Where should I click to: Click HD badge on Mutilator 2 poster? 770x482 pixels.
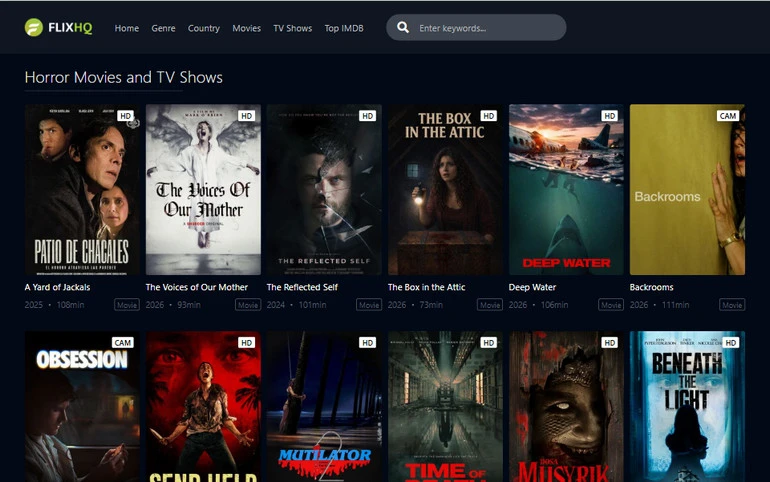coord(367,343)
